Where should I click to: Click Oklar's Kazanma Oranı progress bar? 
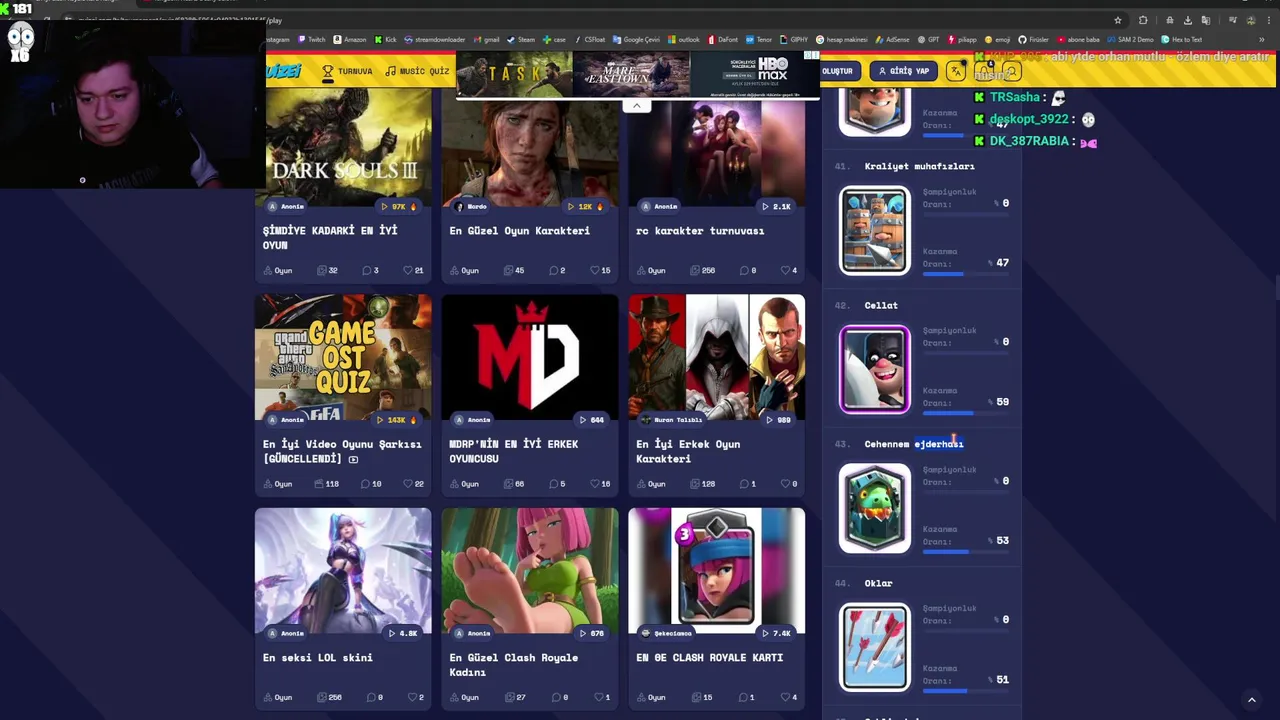tap(965, 690)
